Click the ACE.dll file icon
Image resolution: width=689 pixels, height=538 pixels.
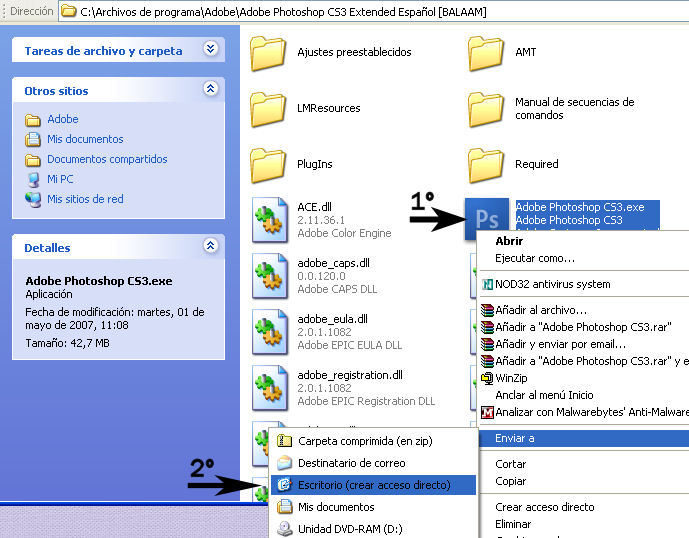(270, 220)
